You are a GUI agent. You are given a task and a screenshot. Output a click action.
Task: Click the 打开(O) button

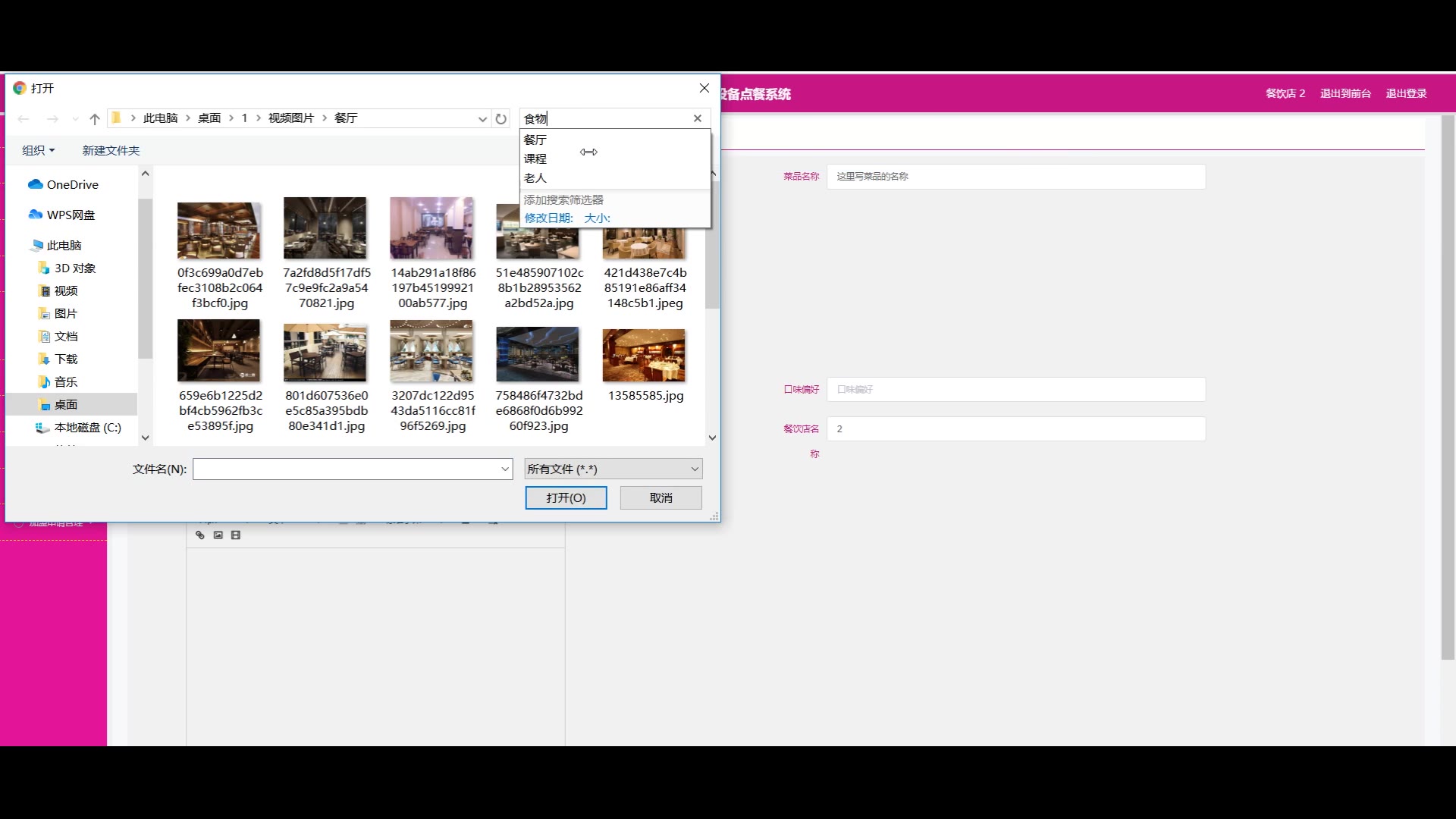566,497
